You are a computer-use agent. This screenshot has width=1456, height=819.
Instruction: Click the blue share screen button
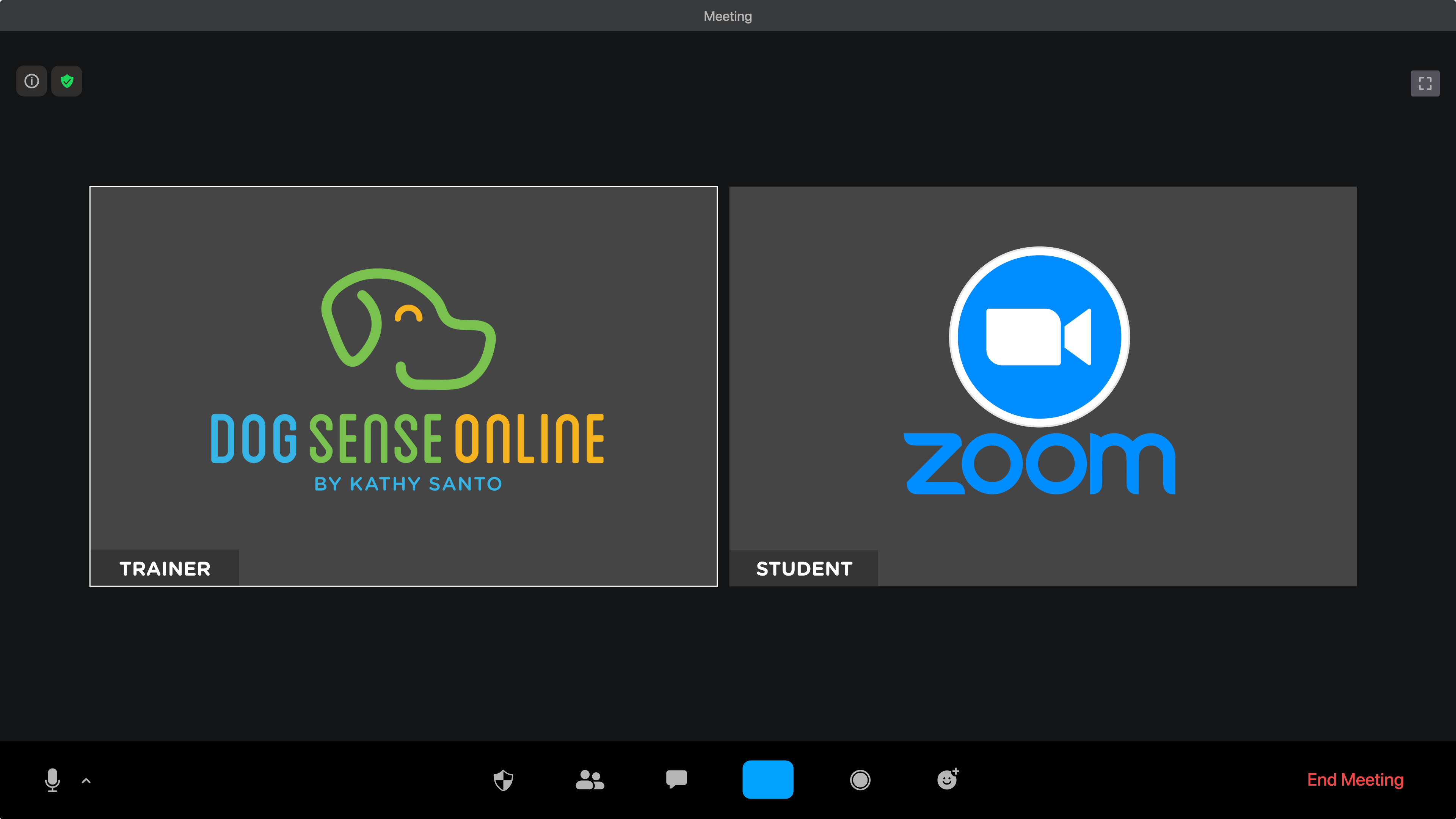pos(767,780)
